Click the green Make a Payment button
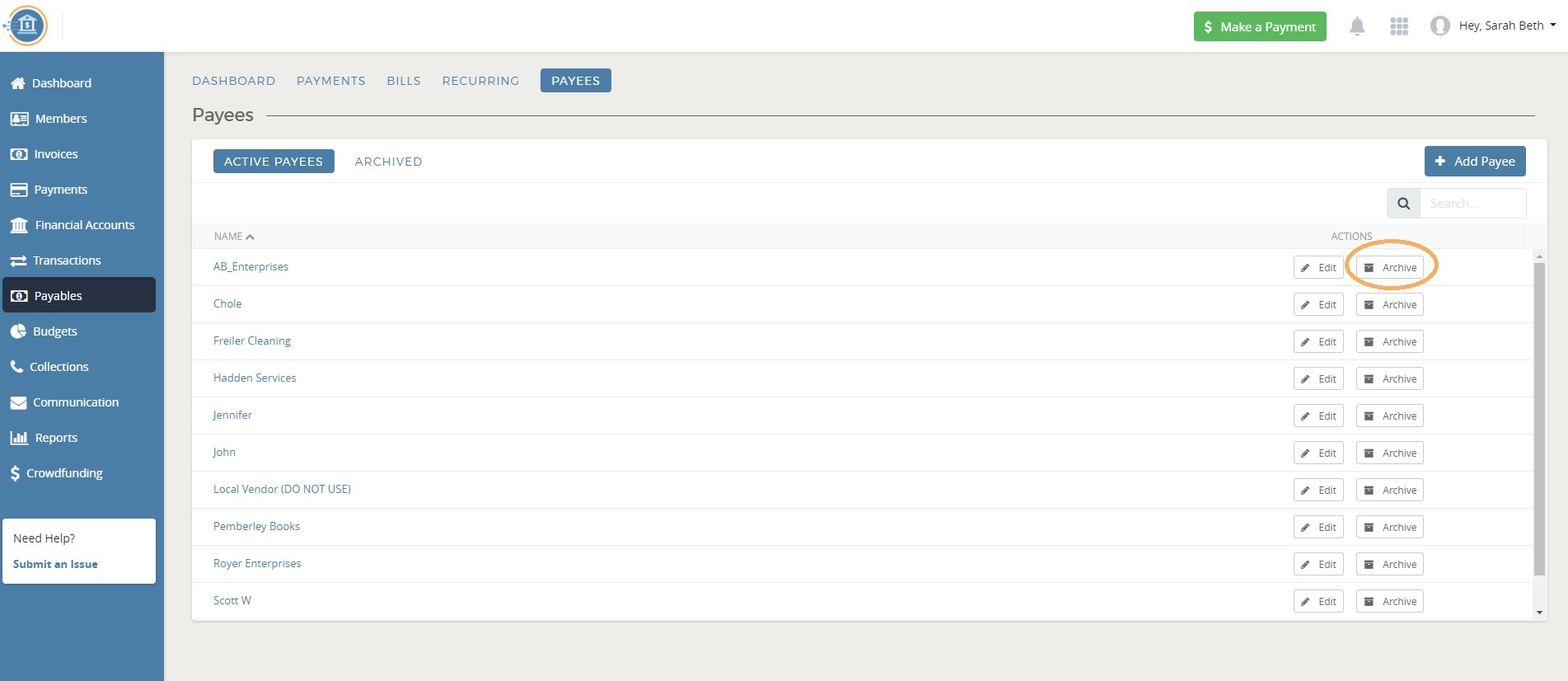Screen dimensions: 1568x681 (1259, 26)
